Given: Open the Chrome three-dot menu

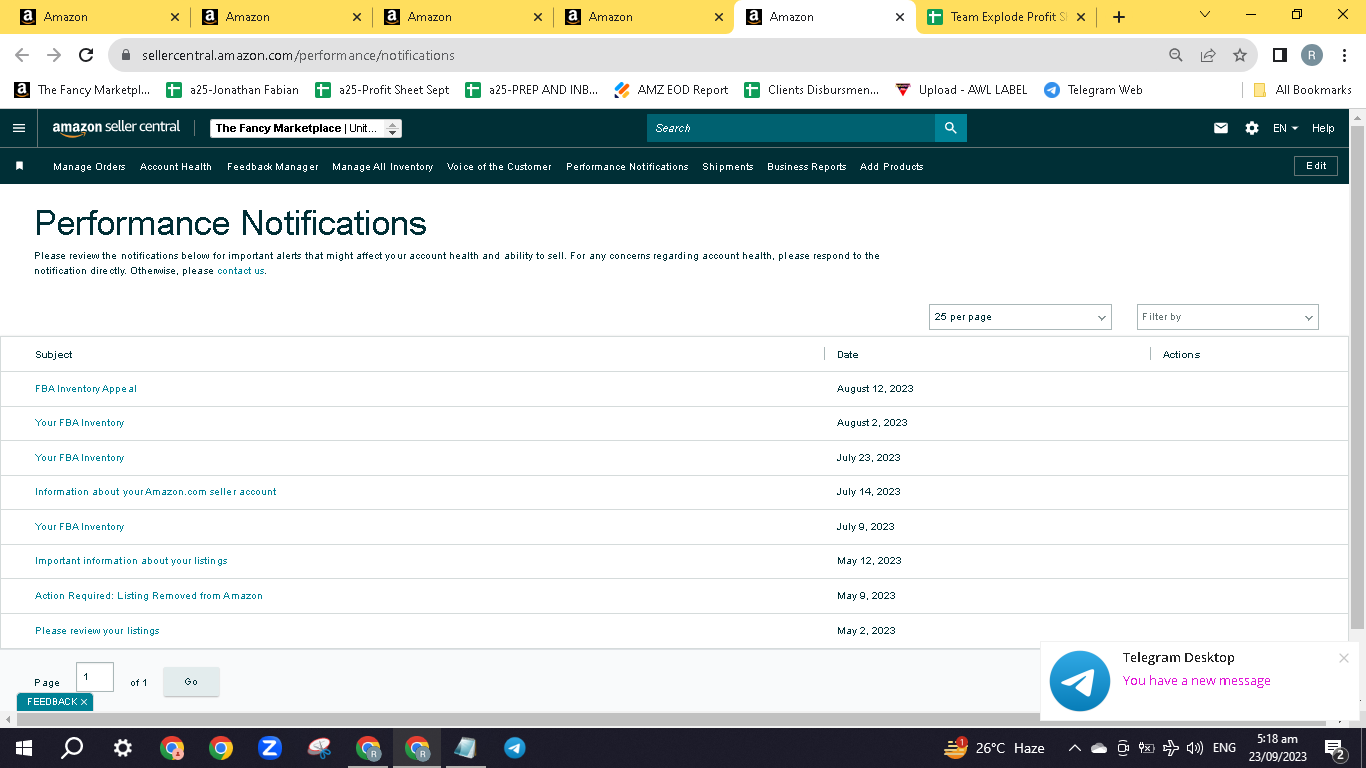Looking at the screenshot, I should (1344, 55).
